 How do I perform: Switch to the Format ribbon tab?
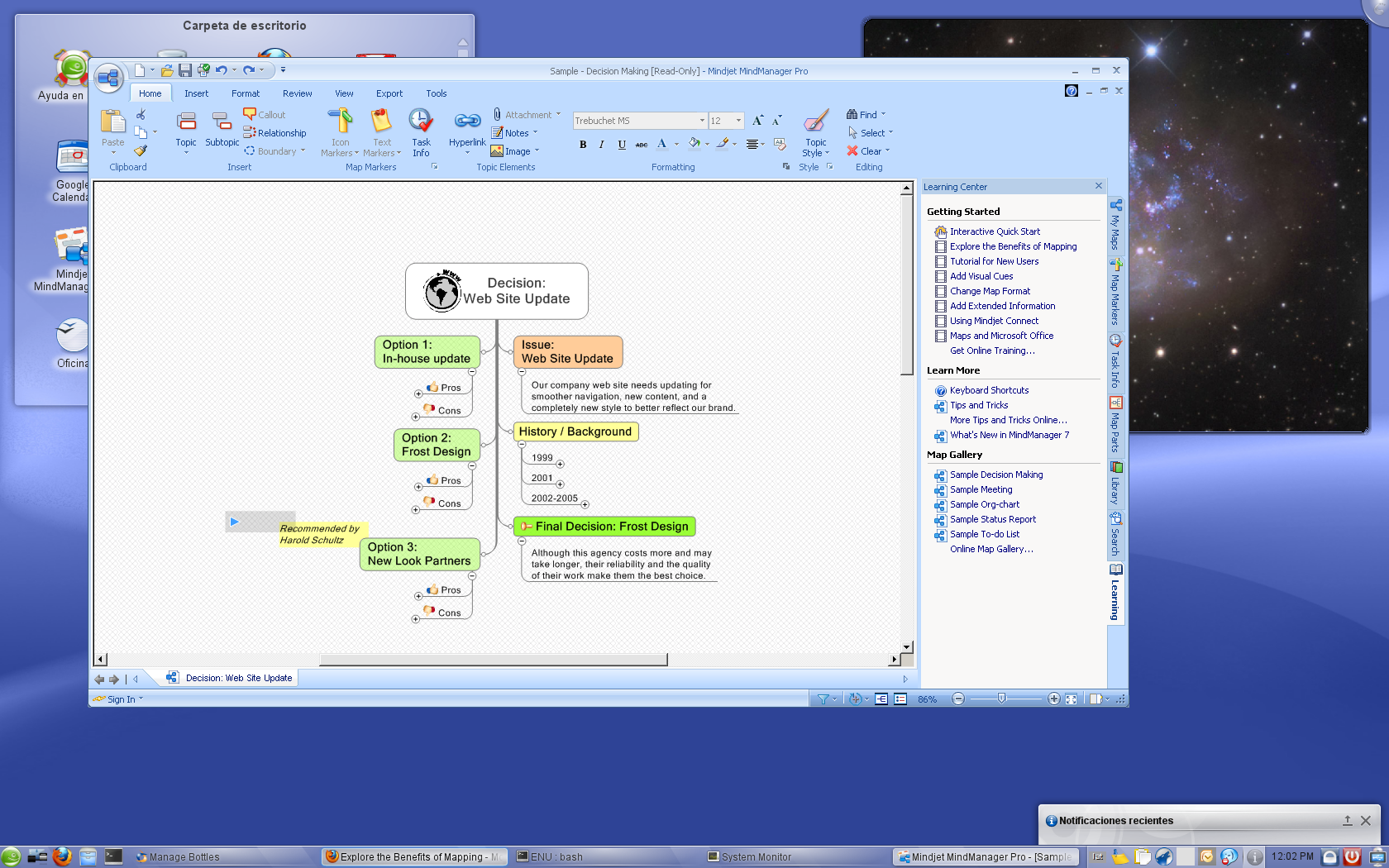(246, 93)
